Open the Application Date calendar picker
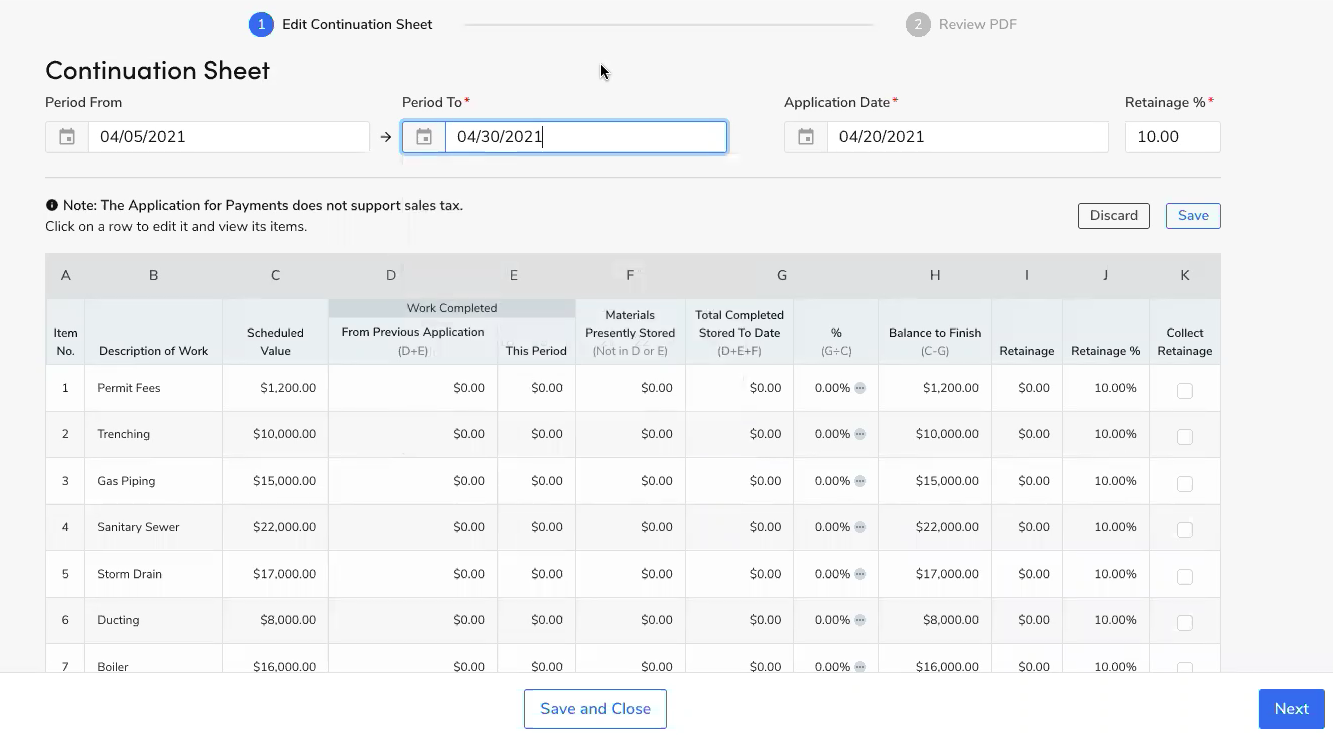This screenshot has width=1333, height=739. pyautogui.click(x=806, y=136)
